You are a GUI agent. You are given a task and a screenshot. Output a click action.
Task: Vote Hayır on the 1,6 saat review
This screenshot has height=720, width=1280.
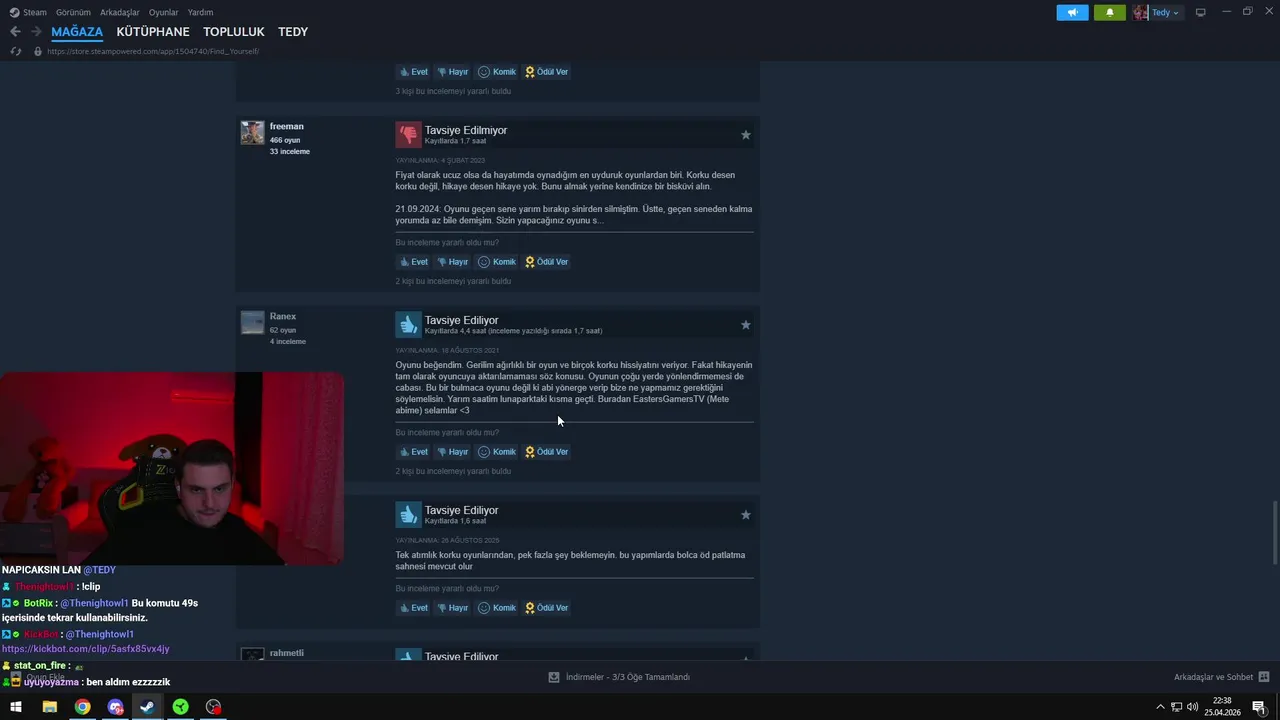[x=453, y=608]
